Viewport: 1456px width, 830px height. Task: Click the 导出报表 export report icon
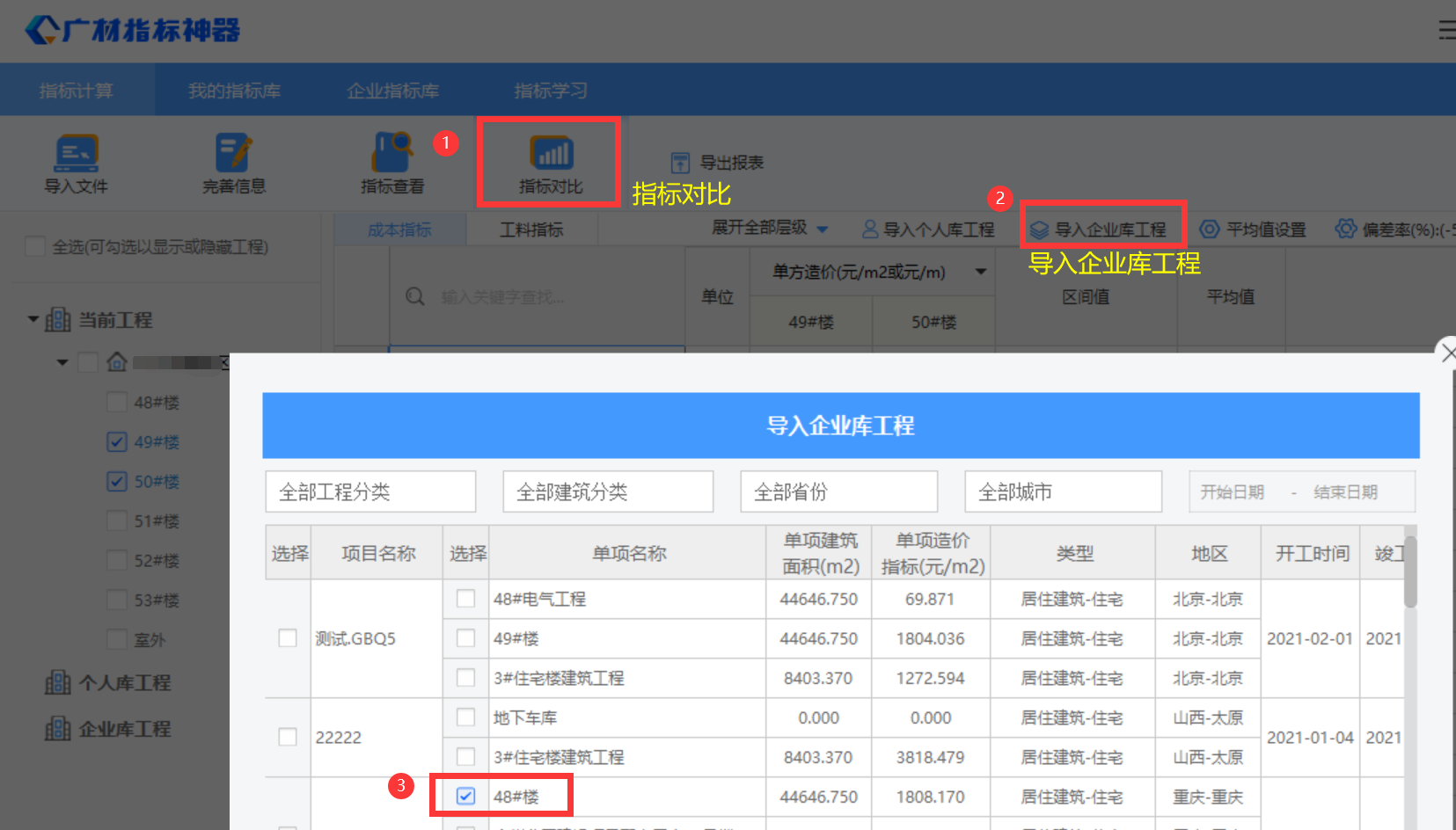click(x=680, y=163)
